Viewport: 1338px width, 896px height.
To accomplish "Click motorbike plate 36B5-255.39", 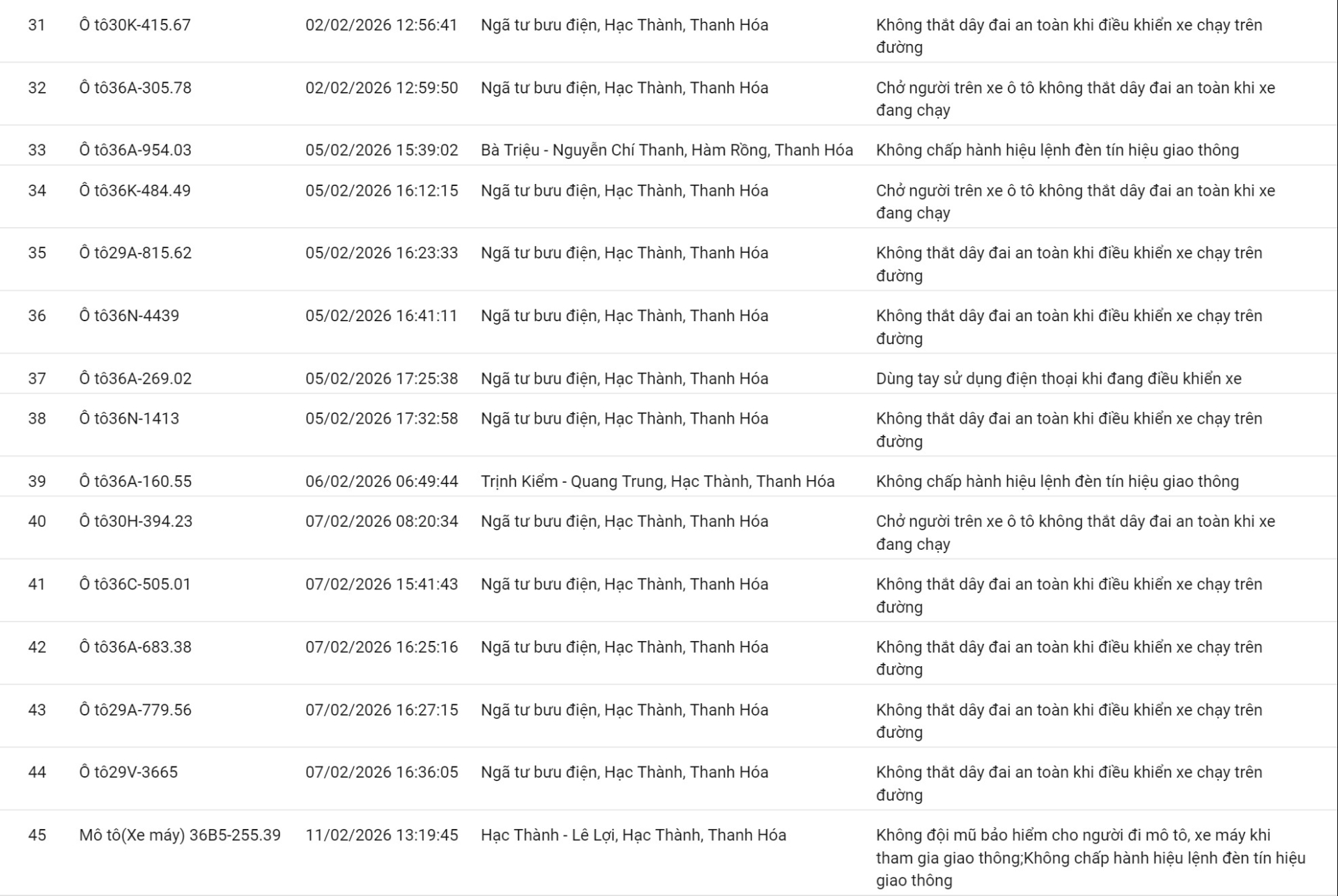I will point(180,835).
